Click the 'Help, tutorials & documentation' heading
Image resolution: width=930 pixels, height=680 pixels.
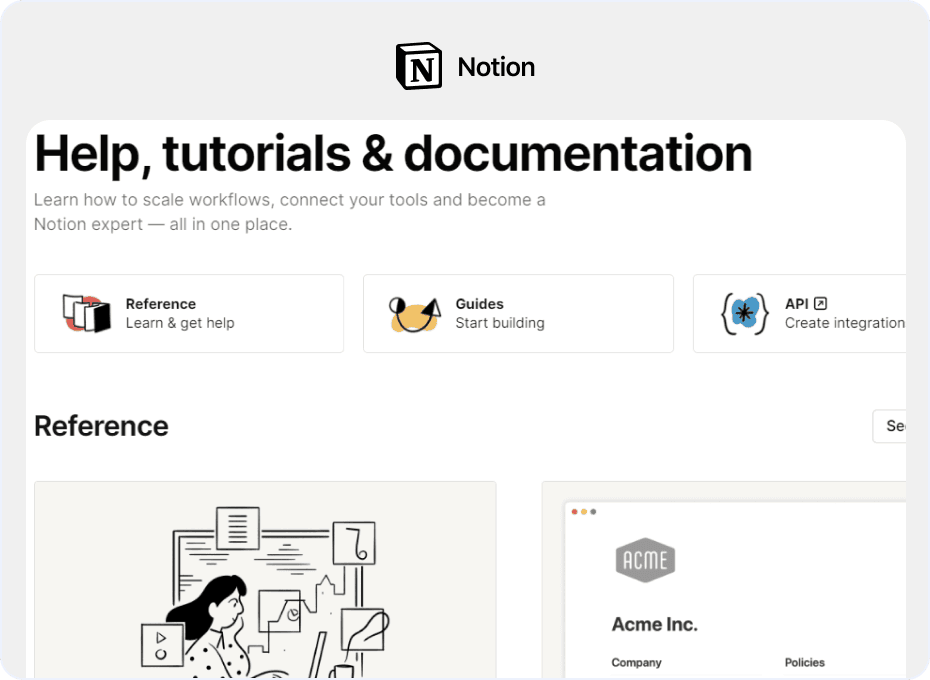[393, 154]
